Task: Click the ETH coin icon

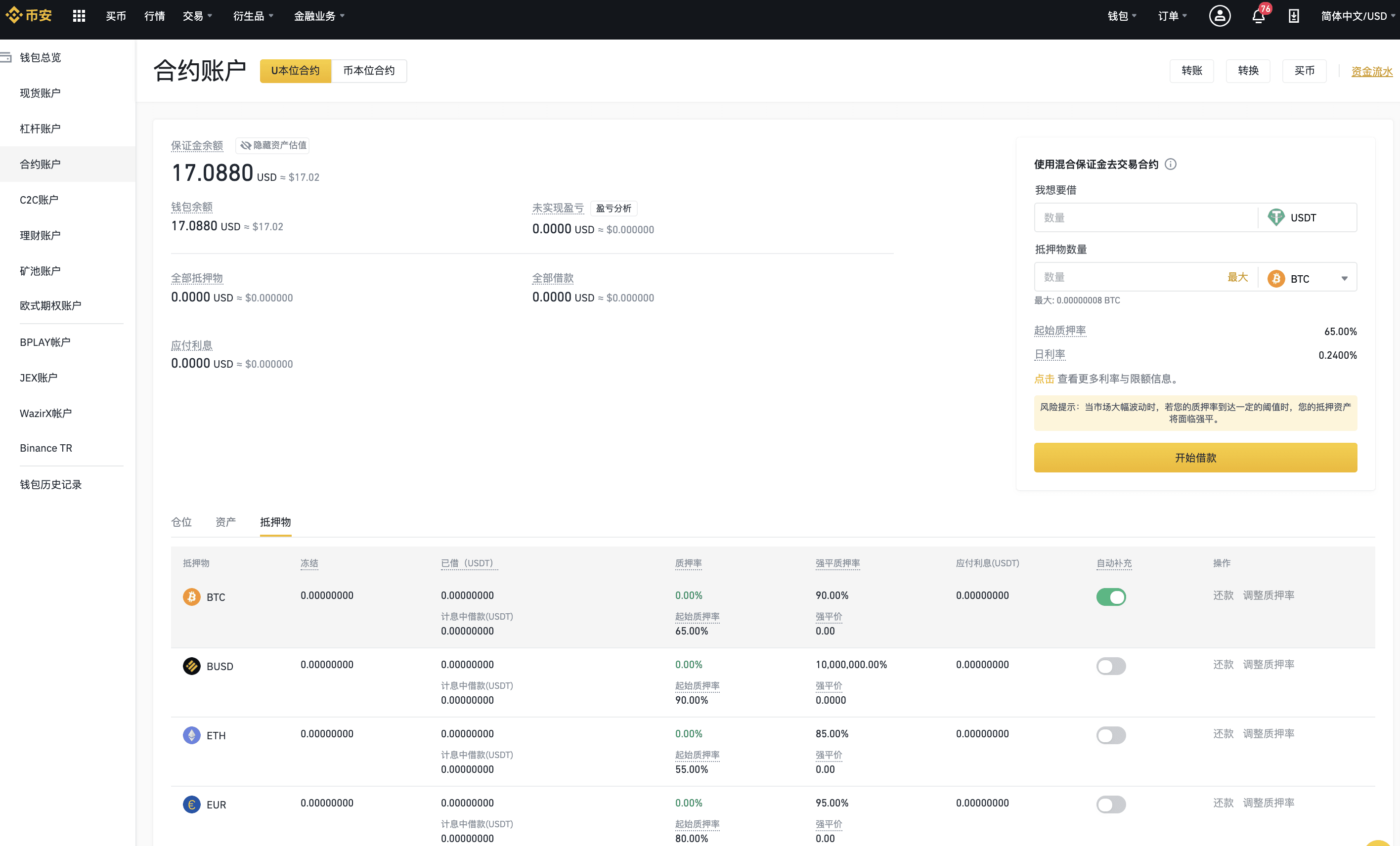Action: [x=191, y=735]
